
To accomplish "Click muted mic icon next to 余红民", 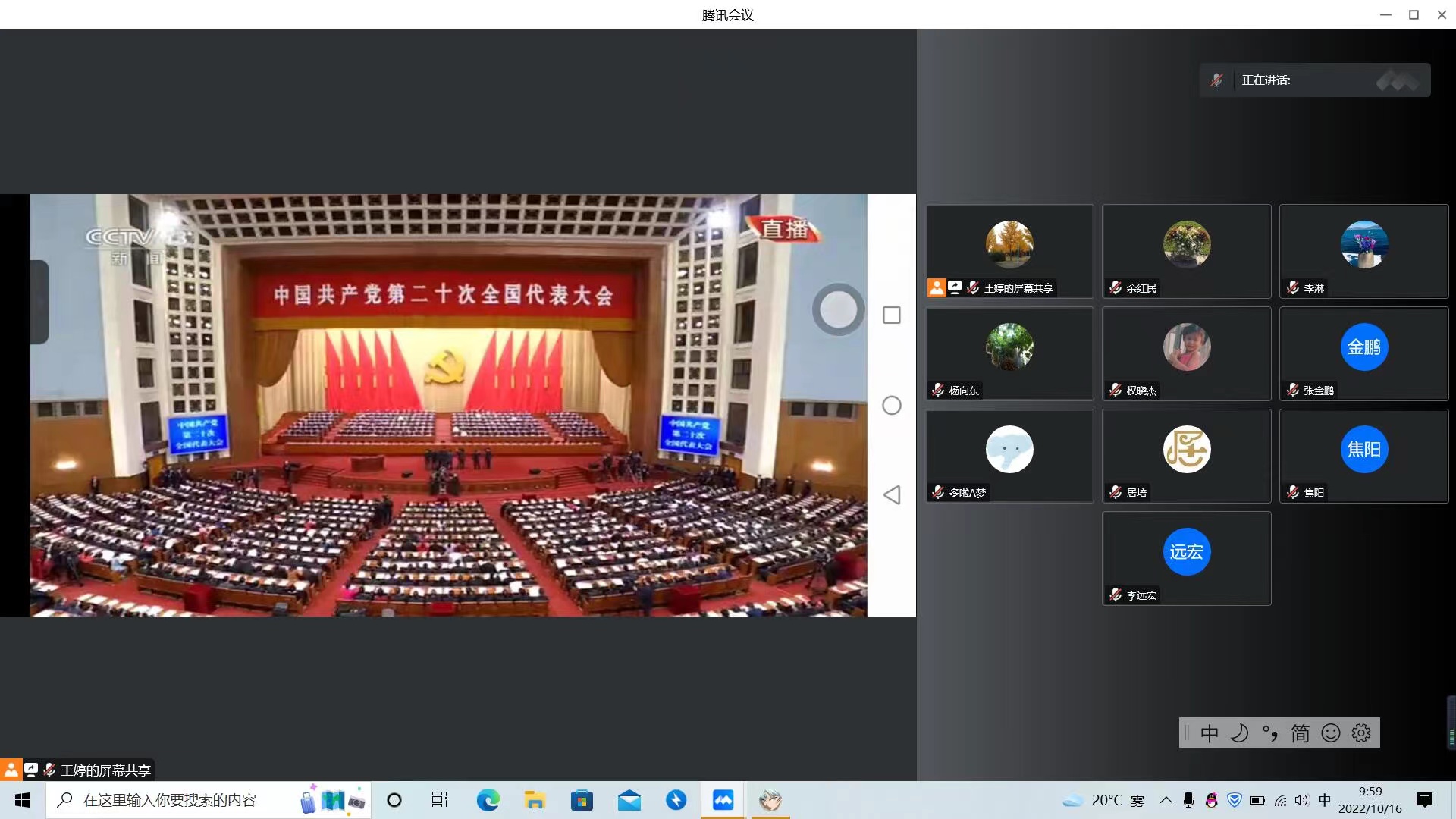I will (1116, 287).
